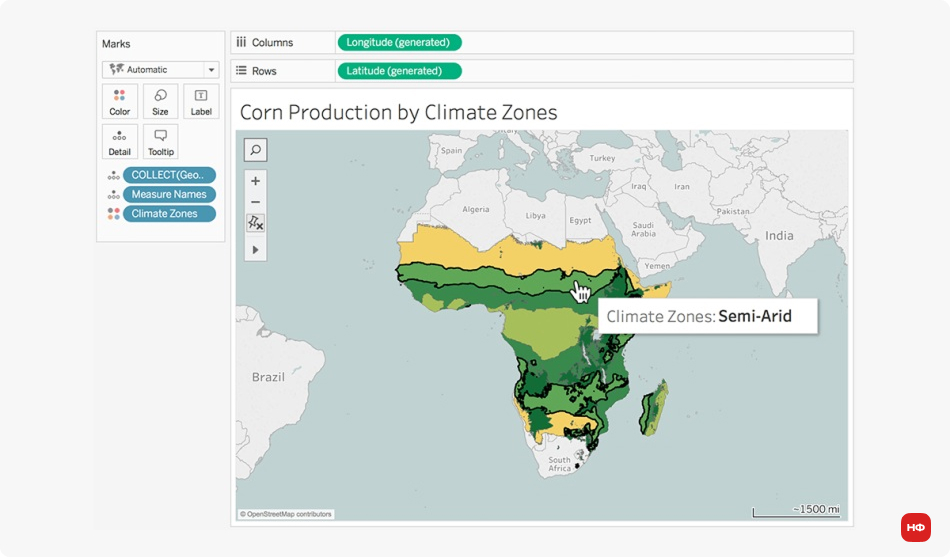Click color icon beside Climate Zones pill
The image size is (950, 557).
point(114,213)
